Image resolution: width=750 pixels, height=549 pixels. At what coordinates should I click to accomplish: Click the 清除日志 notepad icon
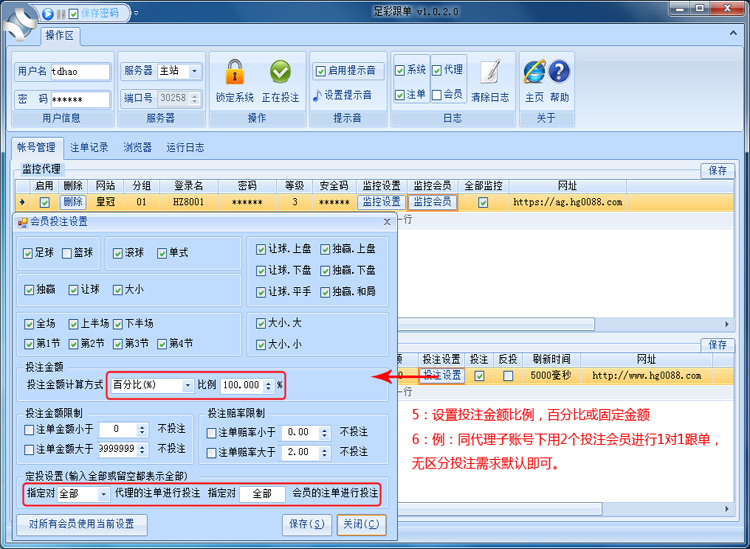coord(489,72)
